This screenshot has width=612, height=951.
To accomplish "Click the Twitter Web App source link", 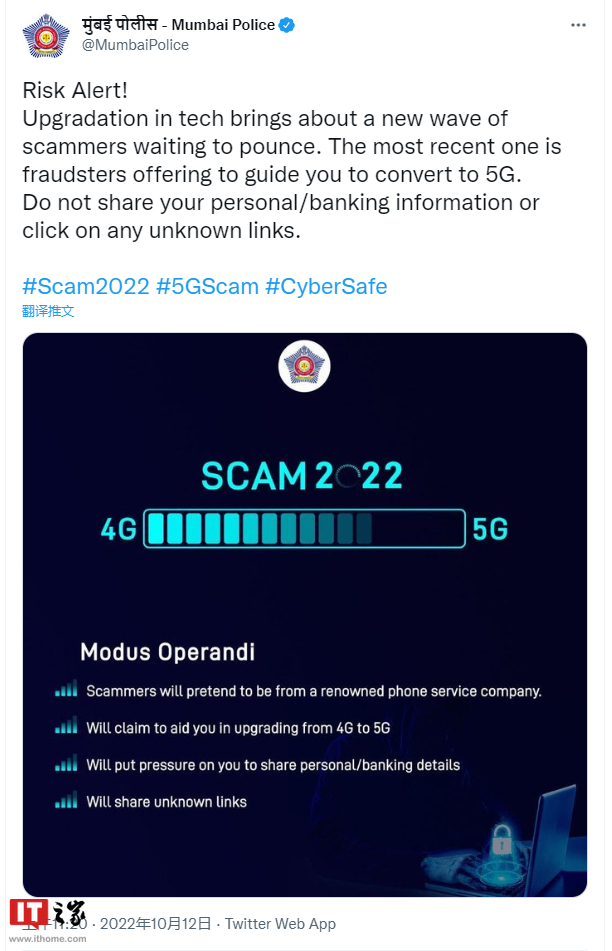I will point(280,924).
